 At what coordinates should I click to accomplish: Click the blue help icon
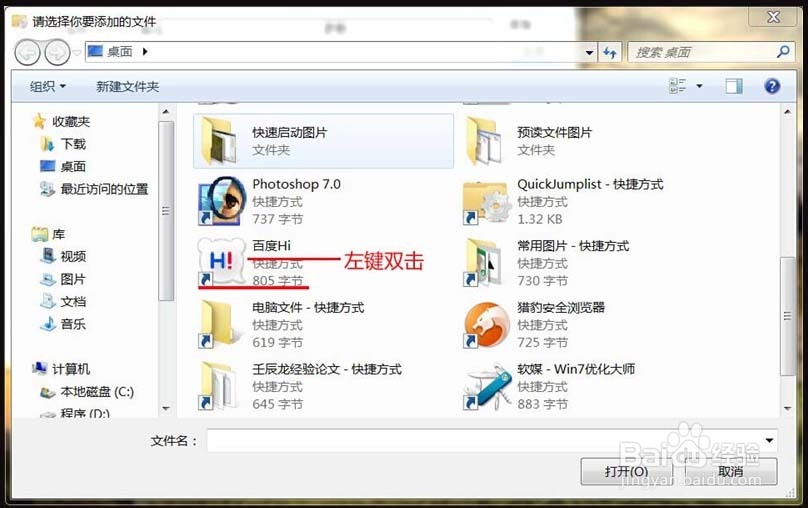[772, 86]
